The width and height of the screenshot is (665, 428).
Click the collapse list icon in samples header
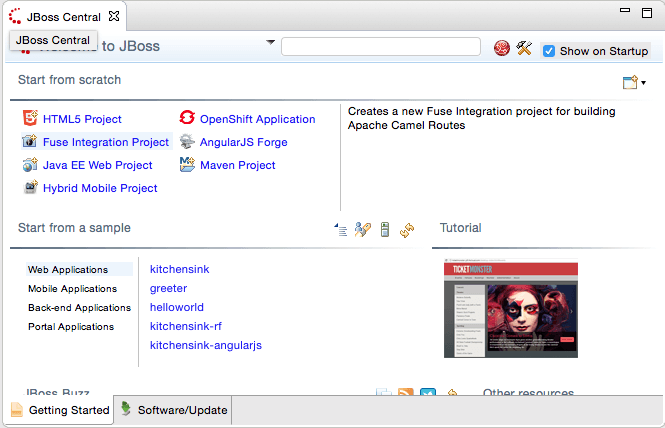[341, 230]
